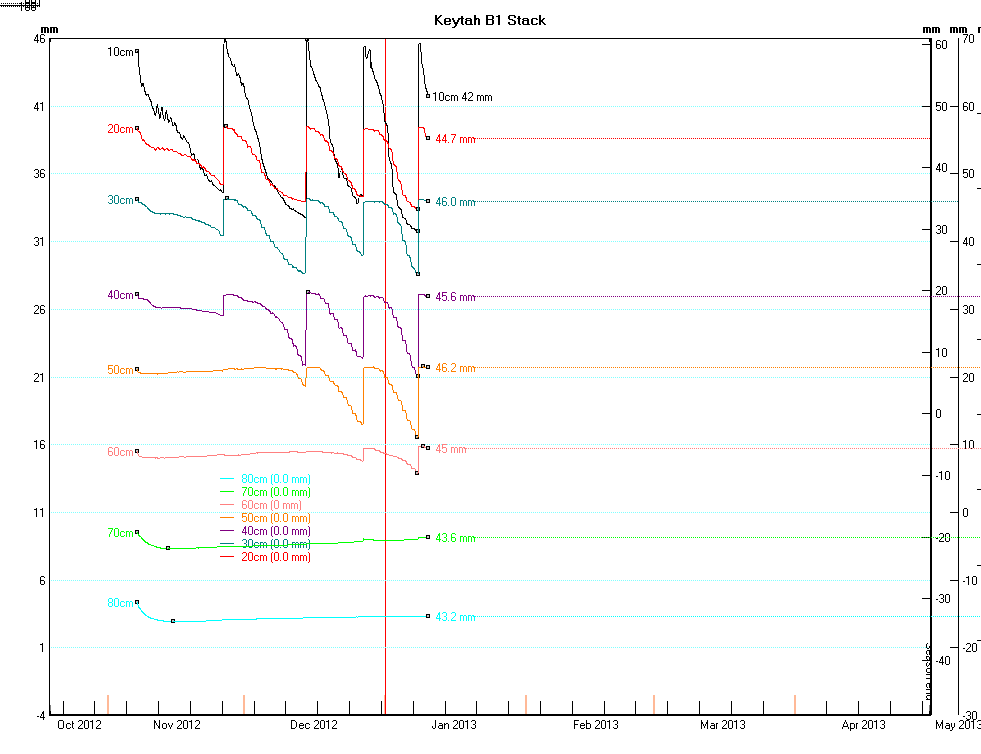
Task: Select the 50cm series label at left
Action: [120, 370]
